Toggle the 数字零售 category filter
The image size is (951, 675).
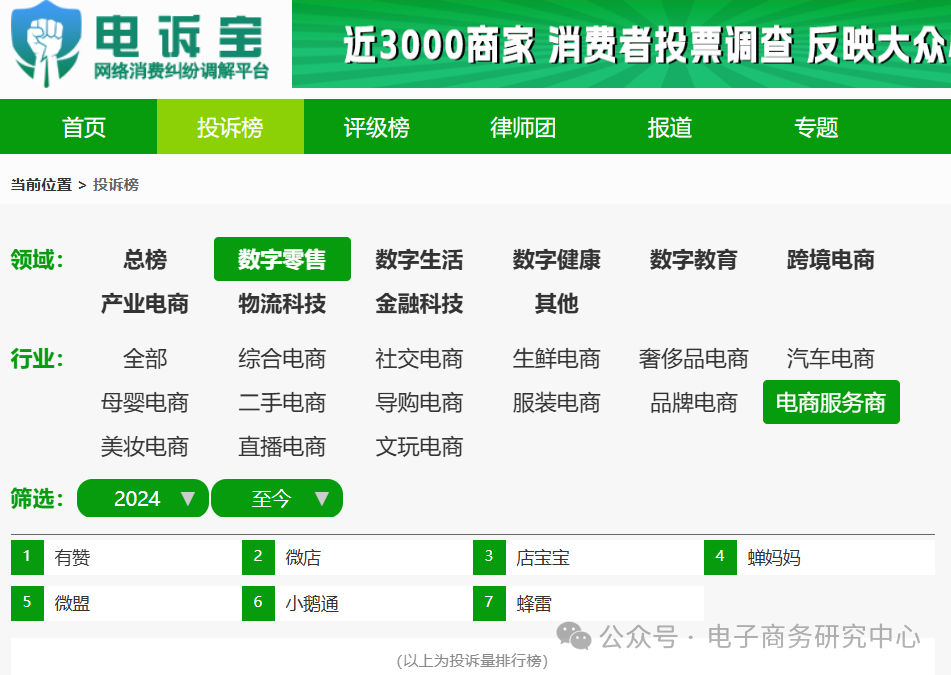click(x=281, y=259)
